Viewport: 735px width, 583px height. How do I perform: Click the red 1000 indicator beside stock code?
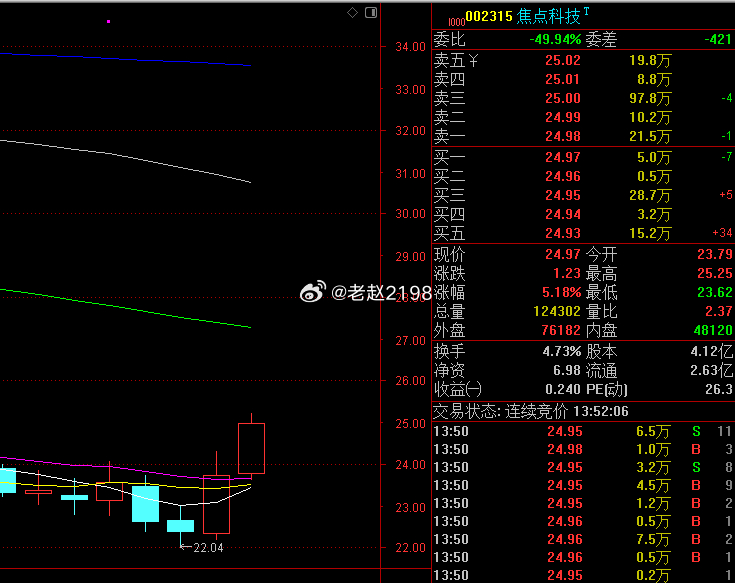456,22
